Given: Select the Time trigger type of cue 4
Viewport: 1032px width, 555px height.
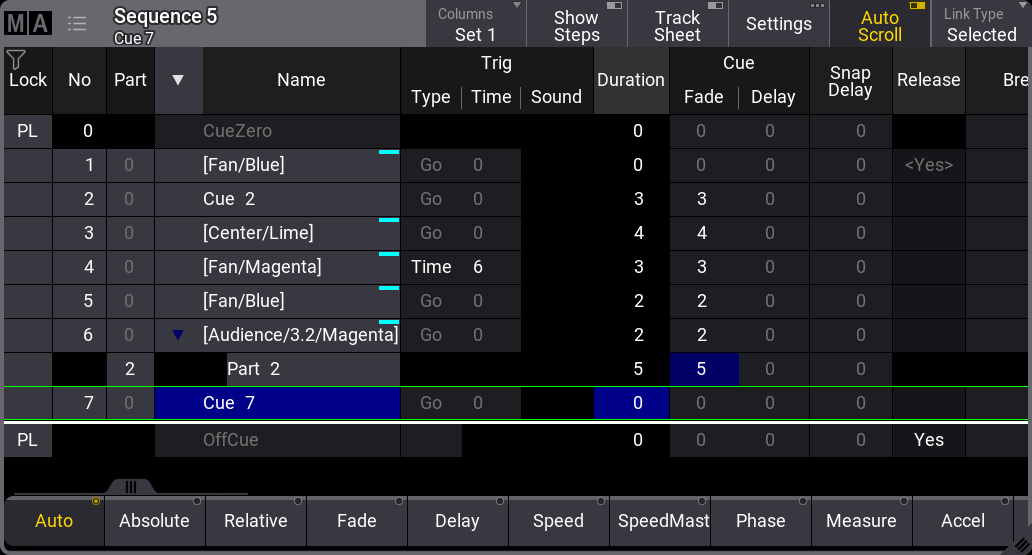Looking at the screenshot, I should [431, 267].
